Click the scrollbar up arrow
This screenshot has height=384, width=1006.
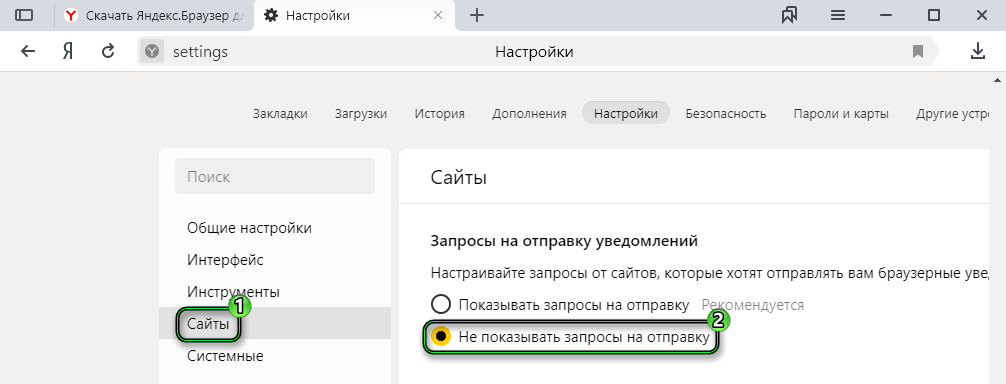tap(996, 79)
